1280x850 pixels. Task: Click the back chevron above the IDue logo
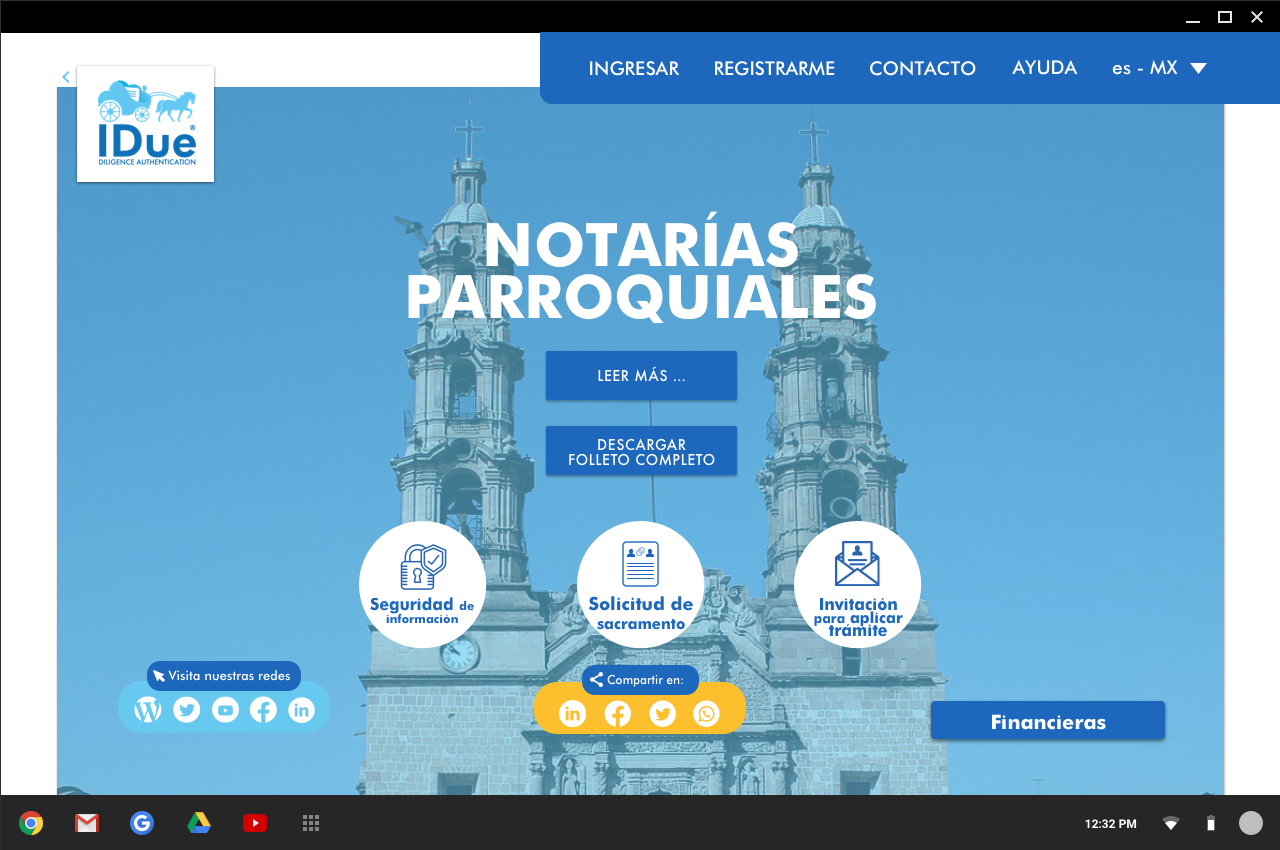pyautogui.click(x=66, y=77)
